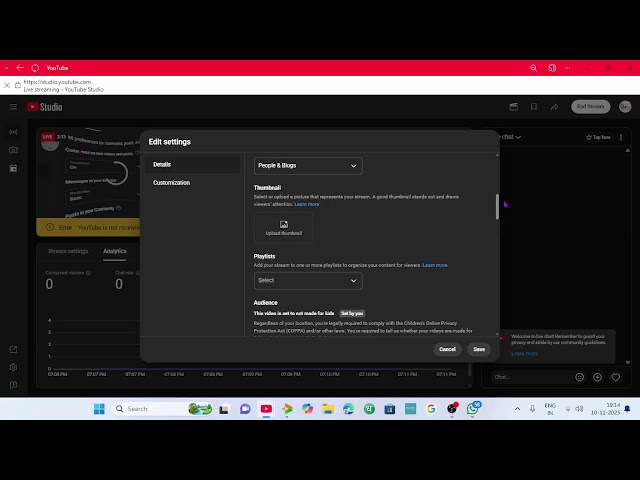This screenshot has width=640, height=480.
Task: Click the taskbar clock and date
Action: pos(605,409)
